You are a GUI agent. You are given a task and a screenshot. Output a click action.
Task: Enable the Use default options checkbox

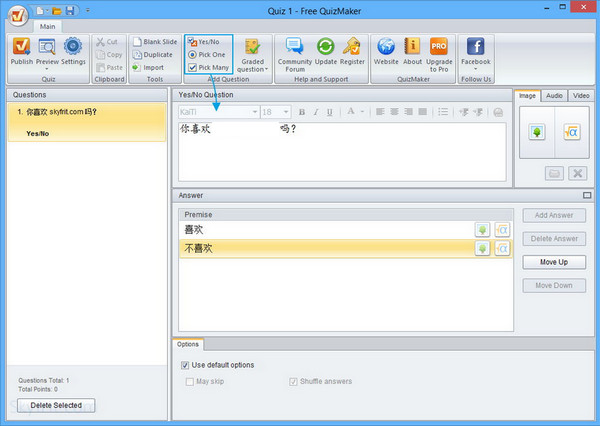pyautogui.click(x=184, y=365)
